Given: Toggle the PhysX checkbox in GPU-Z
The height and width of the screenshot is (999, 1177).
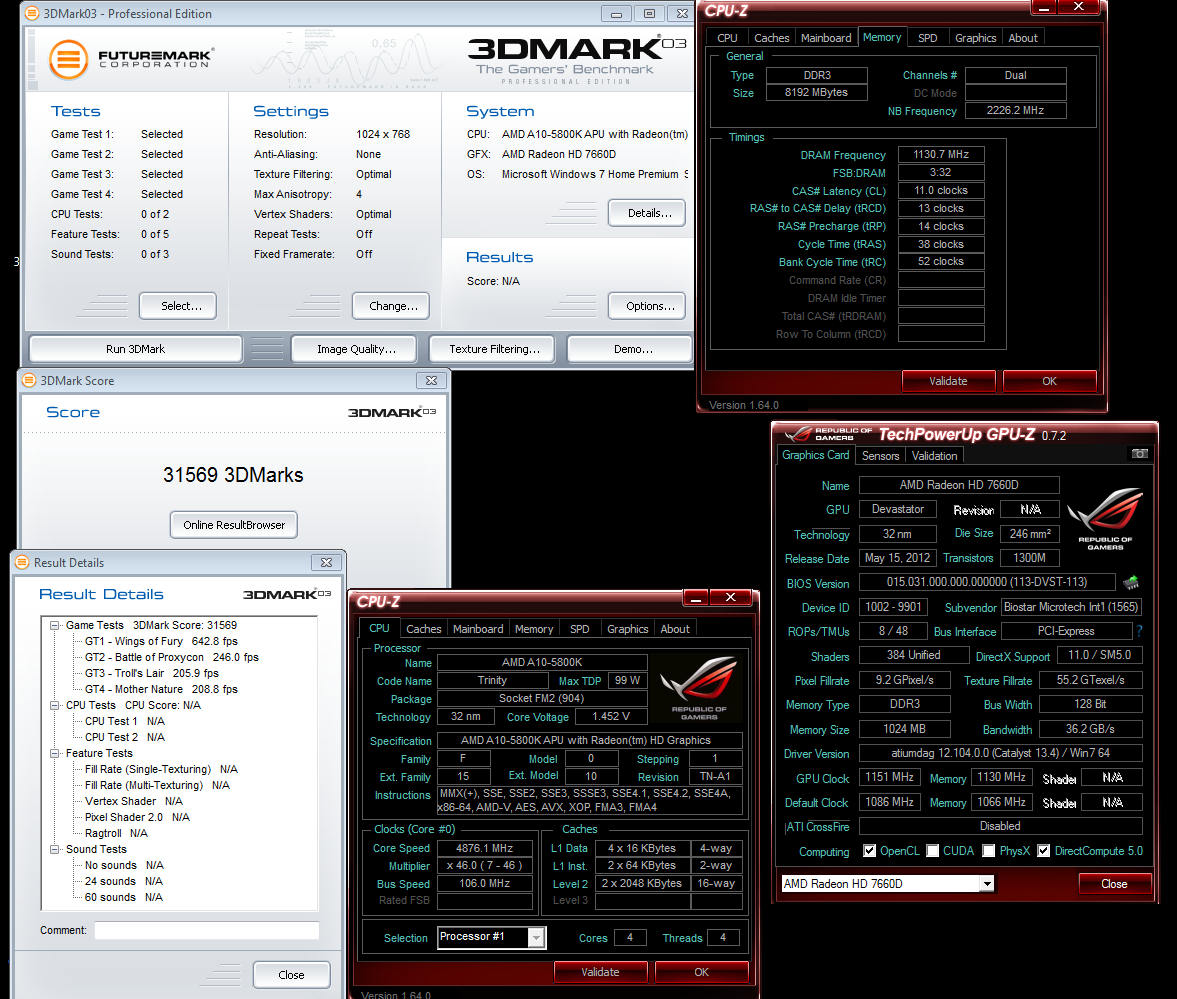Looking at the screenshot, I should [989, 850].
